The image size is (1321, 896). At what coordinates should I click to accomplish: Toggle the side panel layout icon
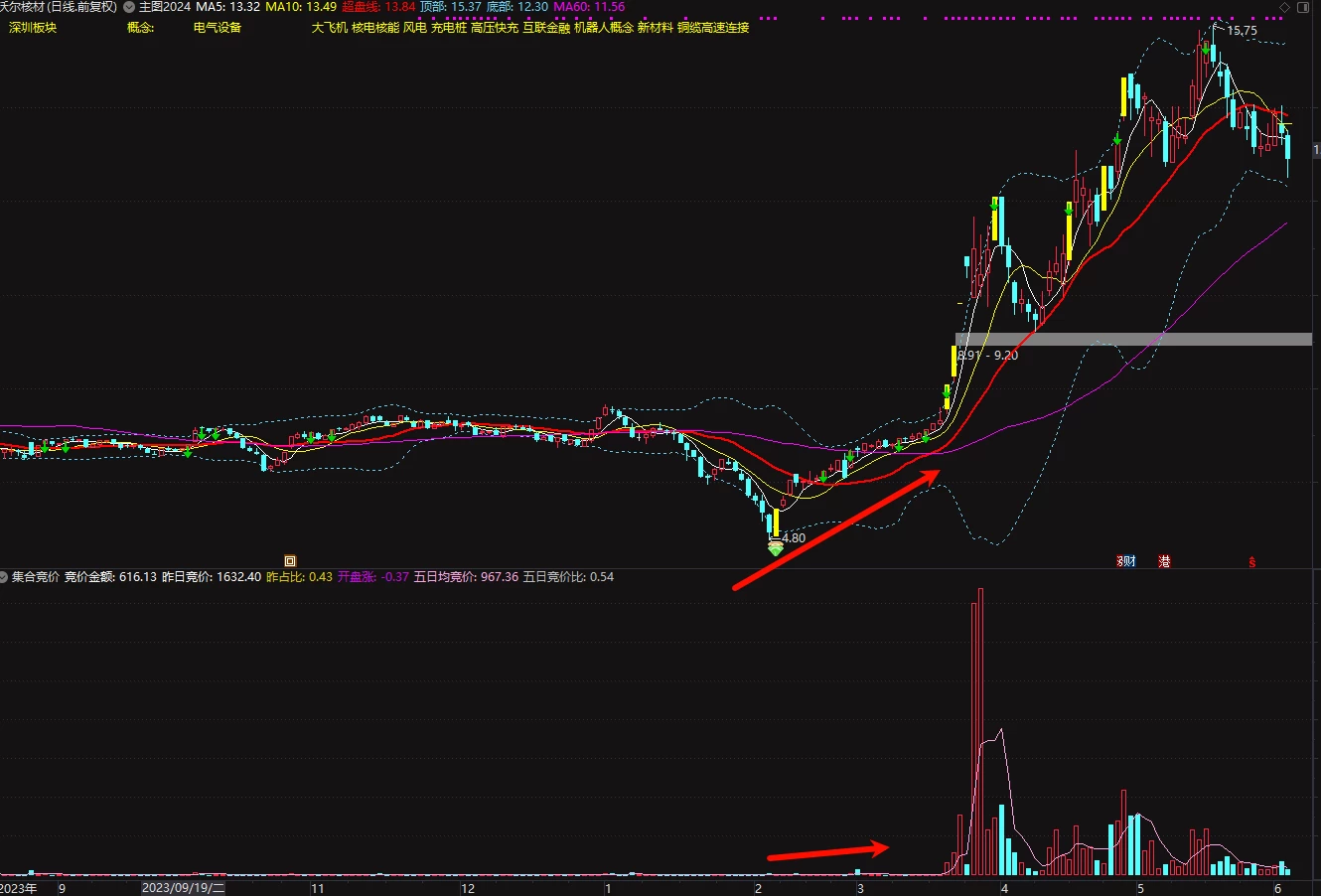coord(1303,7)
